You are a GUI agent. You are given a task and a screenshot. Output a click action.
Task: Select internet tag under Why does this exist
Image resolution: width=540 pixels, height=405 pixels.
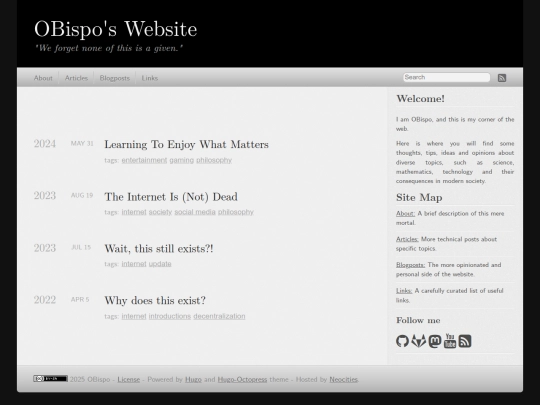[134, 316]
